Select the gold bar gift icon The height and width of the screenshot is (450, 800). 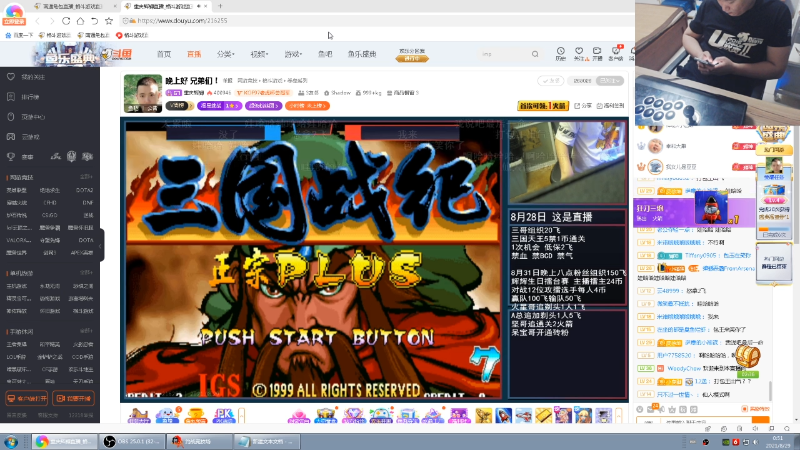coord(543,415)
